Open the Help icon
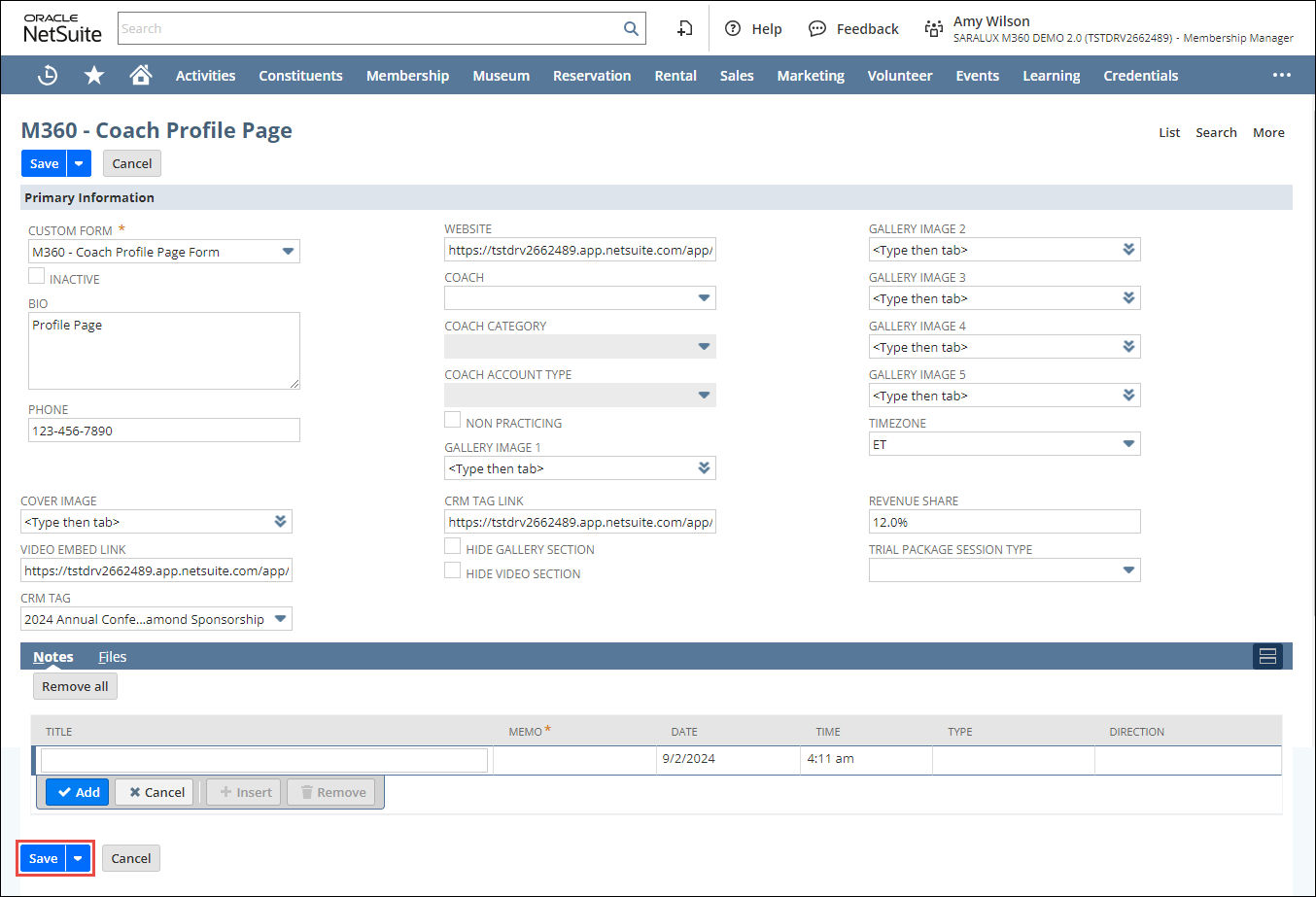Viewport: 1316px width, 897px height. pyautogui.click(x=734, y=29)
